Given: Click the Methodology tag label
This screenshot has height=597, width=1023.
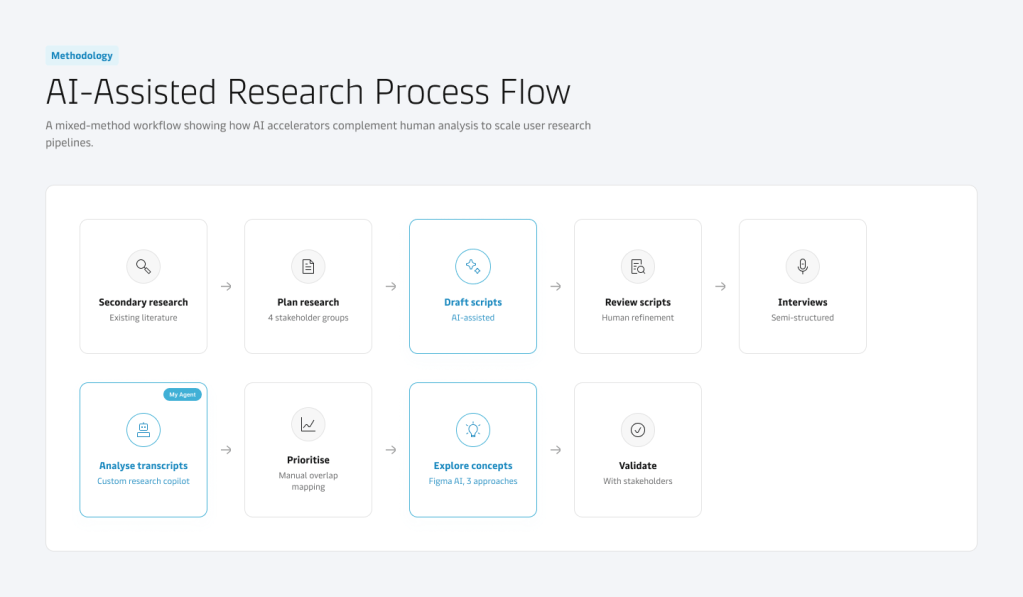Looking at the screenshot, I should pyautogui.click(x=82, y=55).
